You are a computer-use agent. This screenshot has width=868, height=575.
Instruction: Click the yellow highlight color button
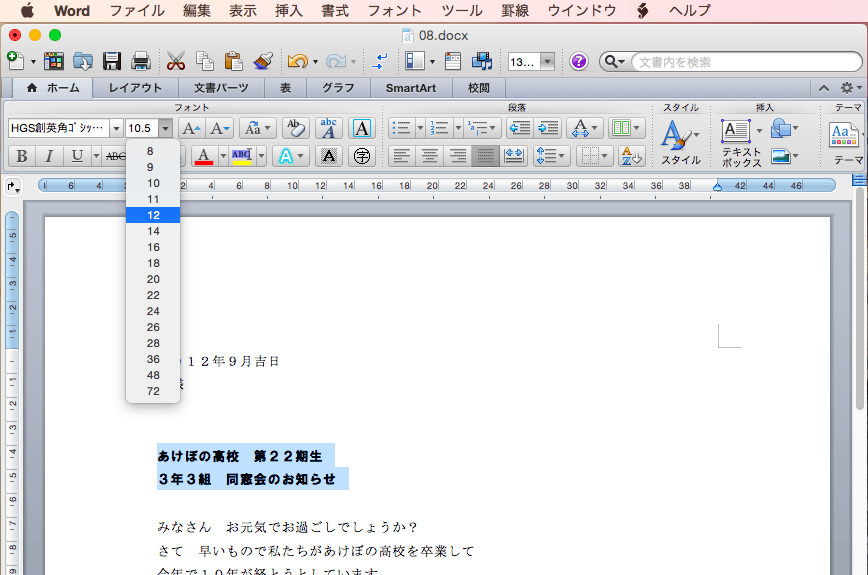pyautogui.click(x=241, y=156)
